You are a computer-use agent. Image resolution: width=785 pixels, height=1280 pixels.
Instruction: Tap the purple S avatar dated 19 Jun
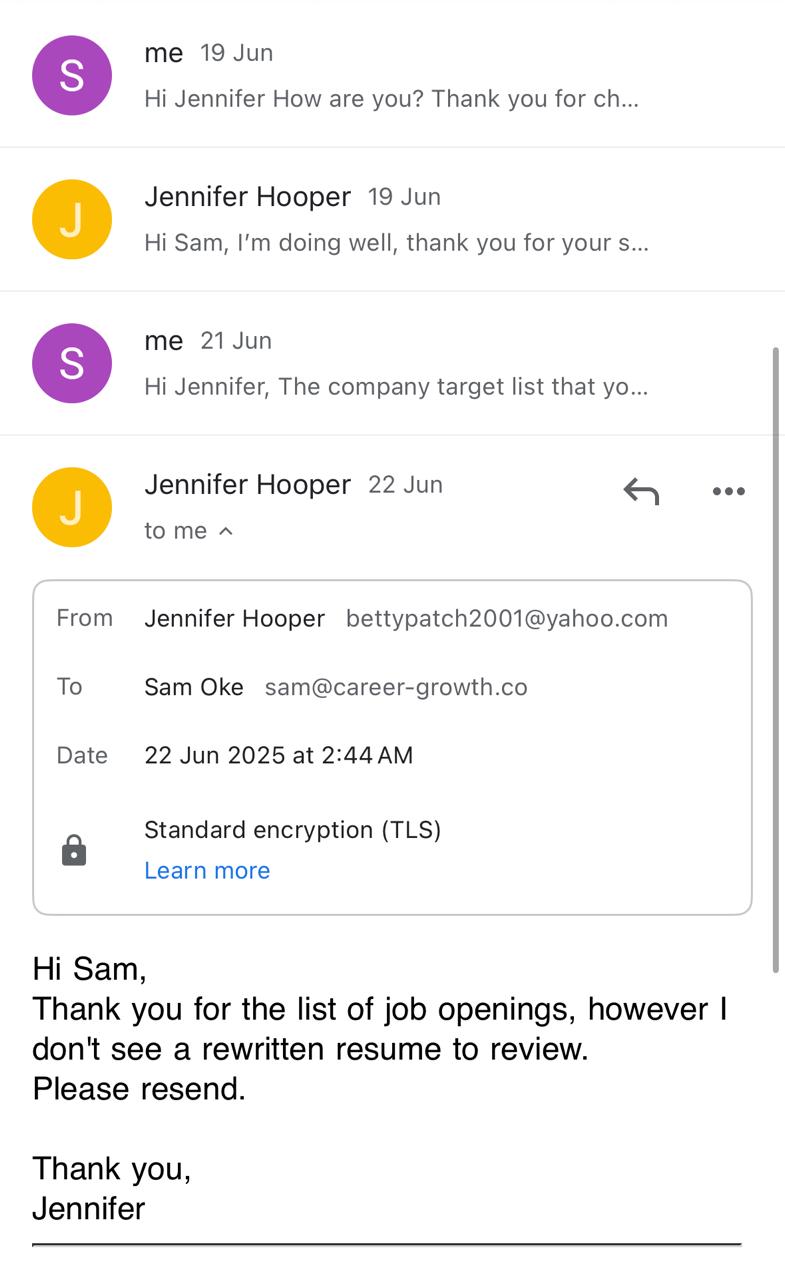pyautogui.click(x=72, y=76)
